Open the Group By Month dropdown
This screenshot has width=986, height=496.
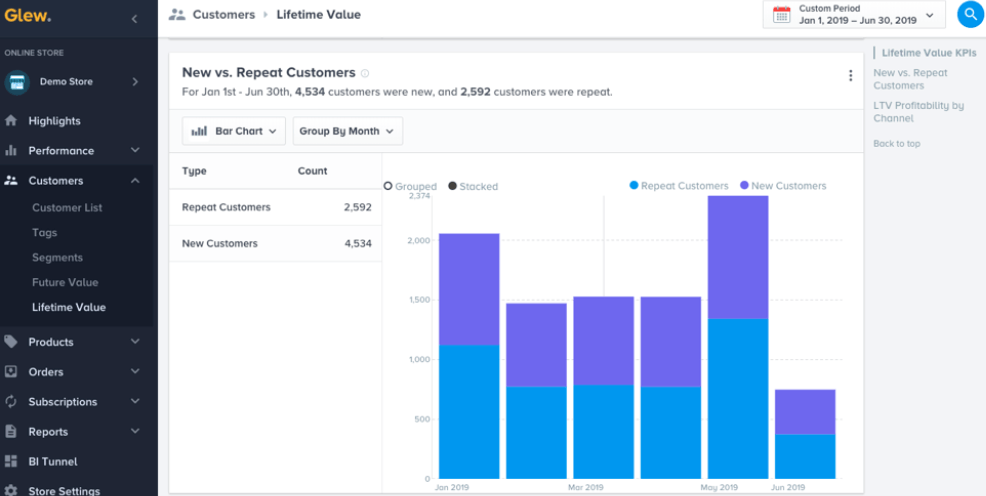tap(348, 131)
